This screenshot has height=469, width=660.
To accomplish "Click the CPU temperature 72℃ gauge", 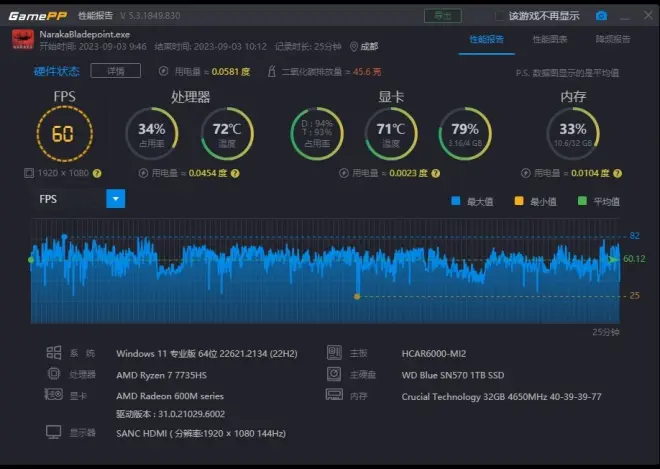I will pos(227,134).
